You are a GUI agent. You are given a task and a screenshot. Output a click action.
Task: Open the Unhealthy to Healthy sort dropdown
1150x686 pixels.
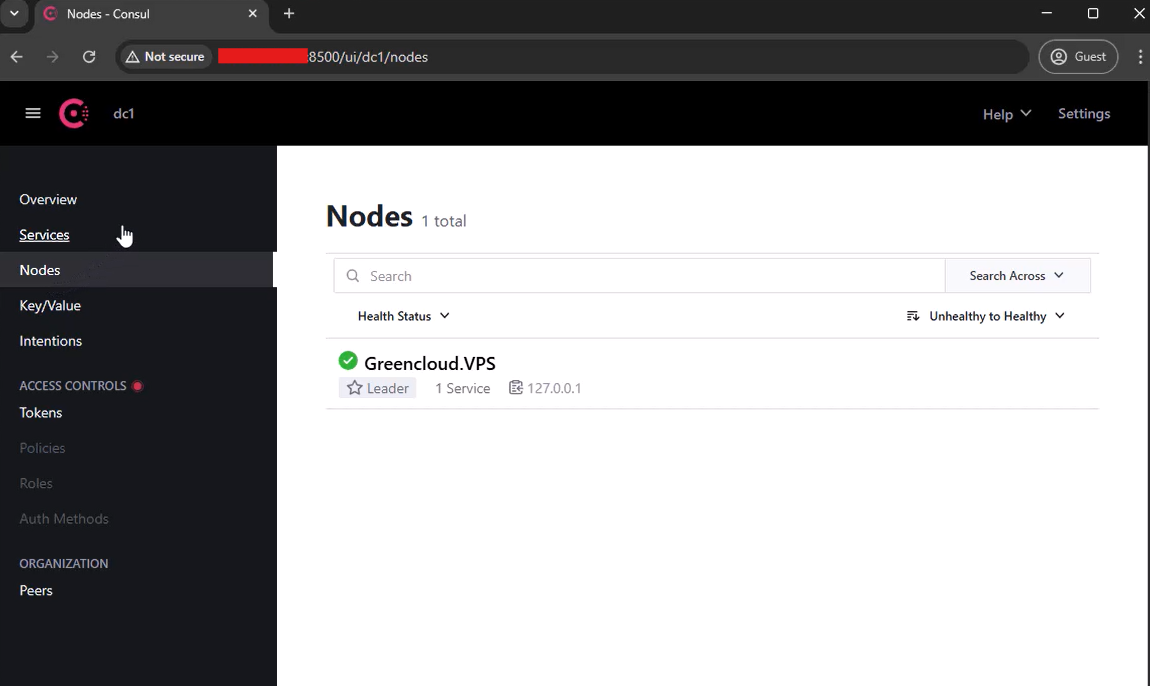pyautogui.click(x=986, y=316)
